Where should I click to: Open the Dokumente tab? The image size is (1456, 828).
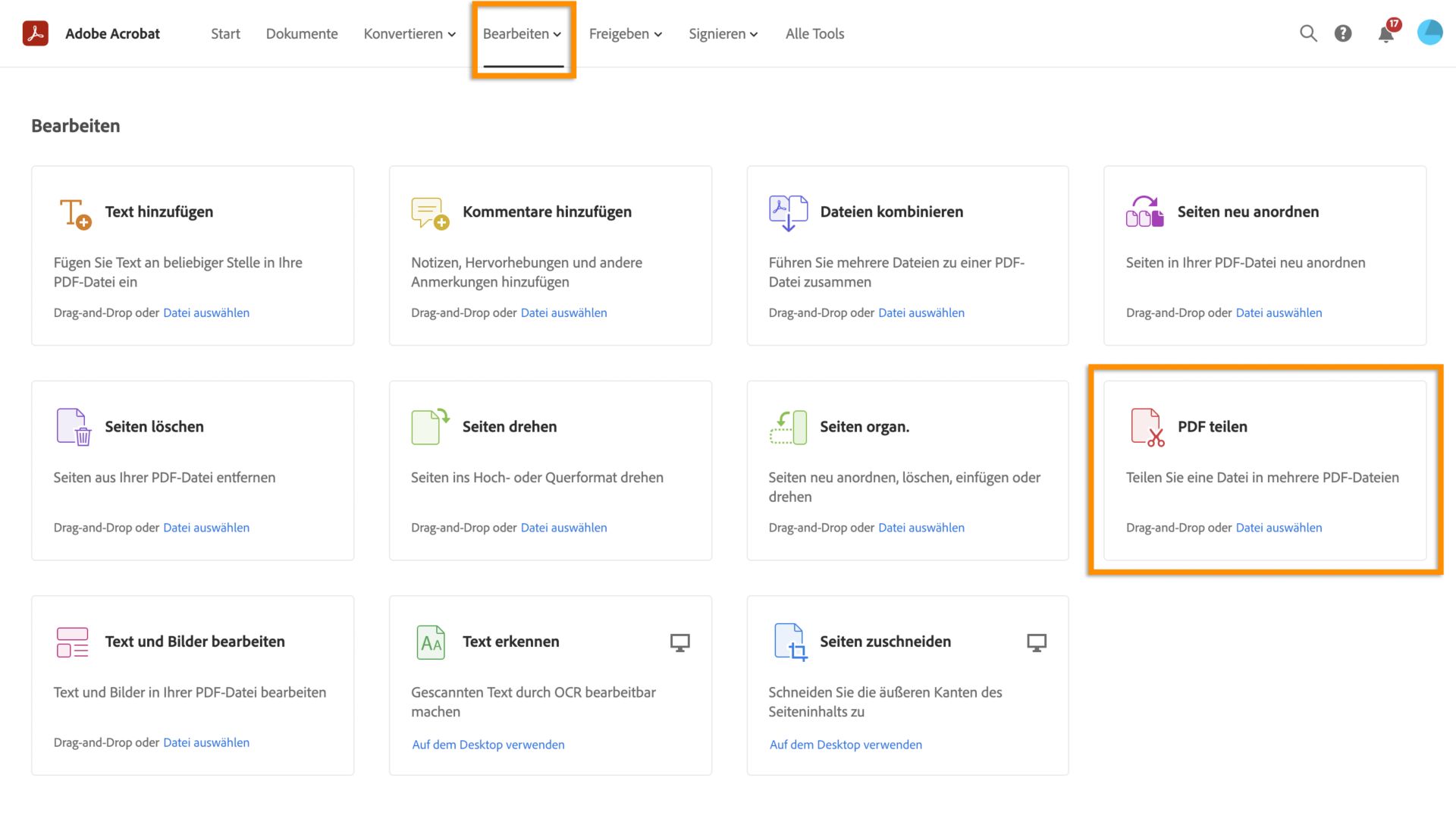(x=302, y=34)
